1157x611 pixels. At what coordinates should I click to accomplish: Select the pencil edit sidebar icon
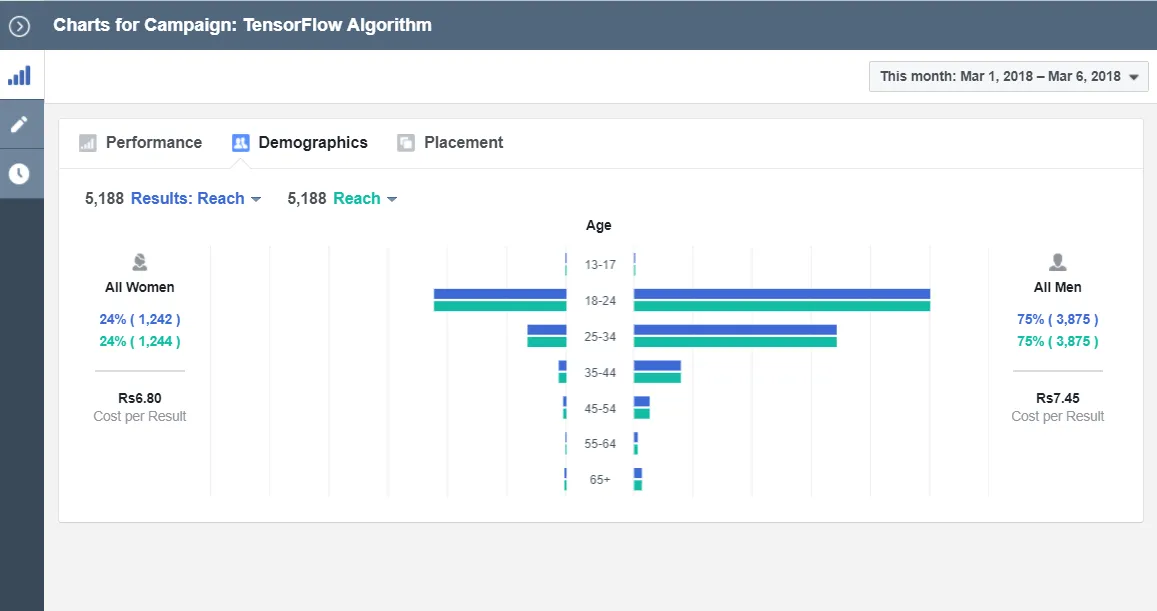19,124
